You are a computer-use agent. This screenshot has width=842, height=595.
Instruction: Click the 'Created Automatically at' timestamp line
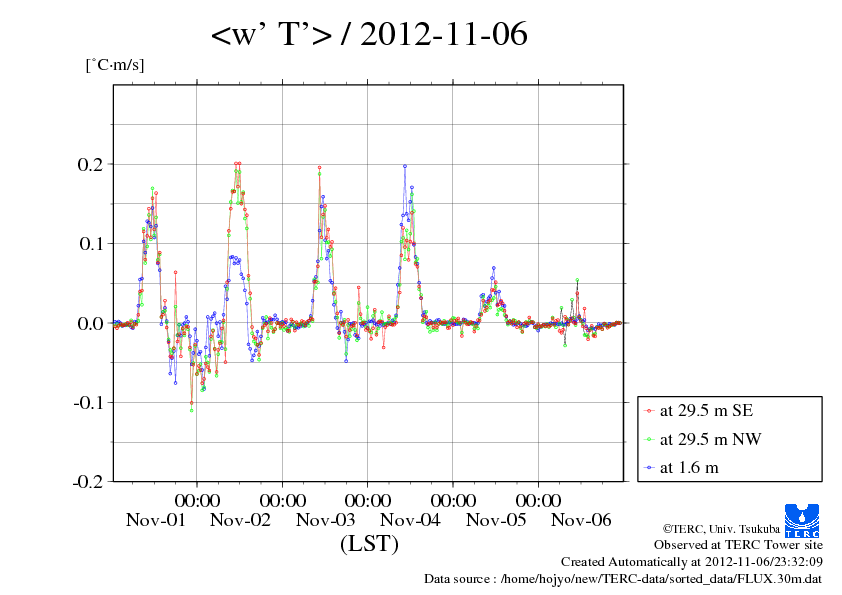click(x=691, y=562)
